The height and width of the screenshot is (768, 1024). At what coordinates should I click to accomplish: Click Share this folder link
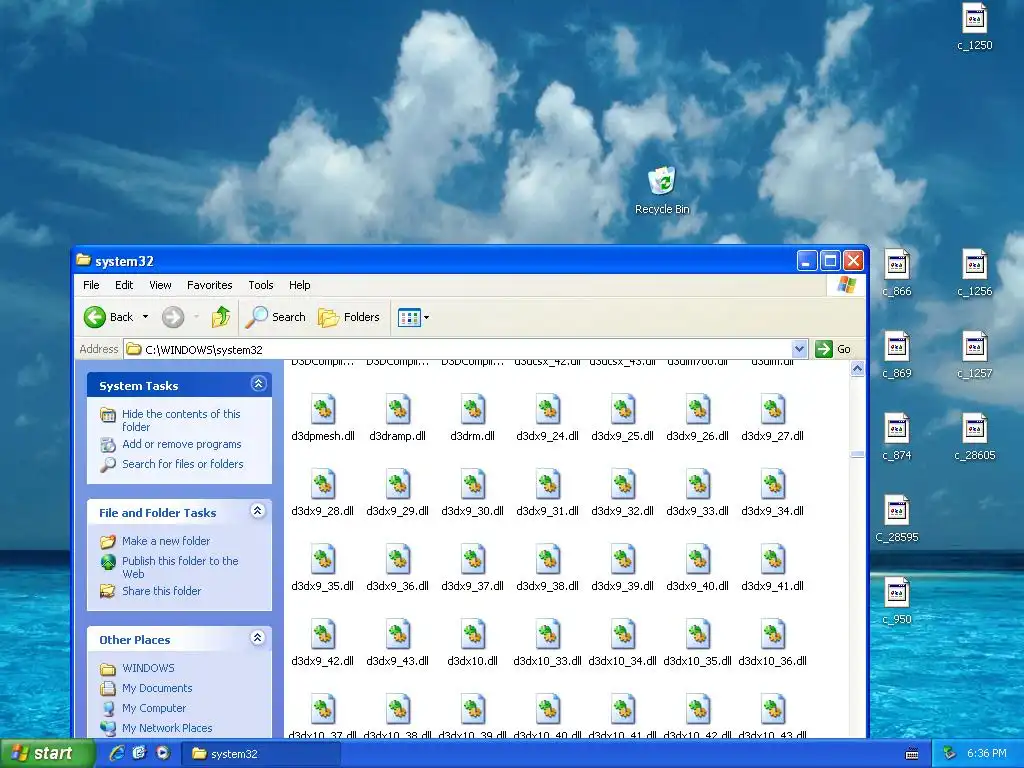161,591
